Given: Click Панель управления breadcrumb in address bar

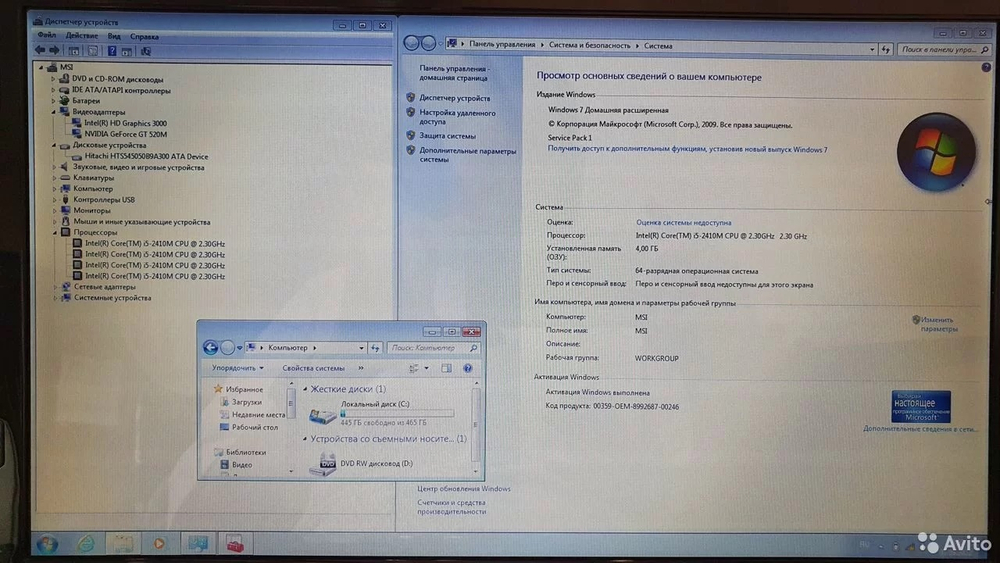Looking at the screenshot, I should [502, 44].
